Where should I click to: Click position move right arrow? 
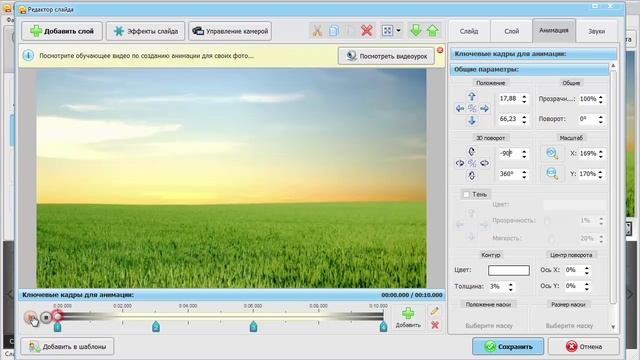[x=484, y=109]
